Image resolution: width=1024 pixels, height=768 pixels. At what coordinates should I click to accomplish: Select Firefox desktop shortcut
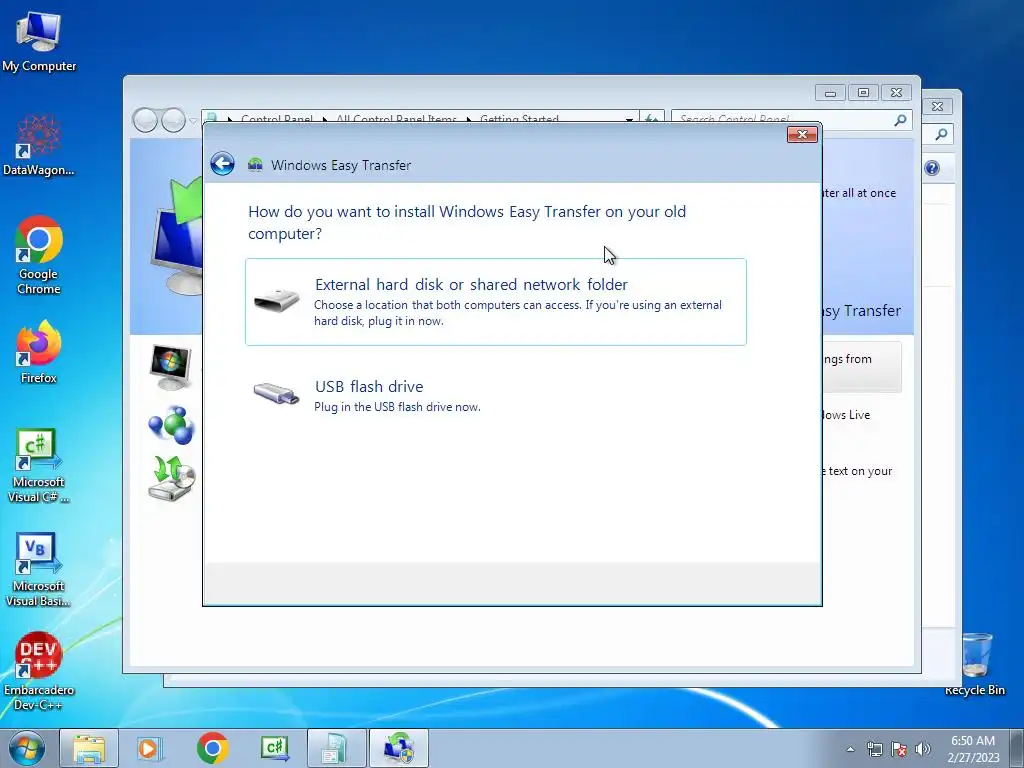point(39,353)
